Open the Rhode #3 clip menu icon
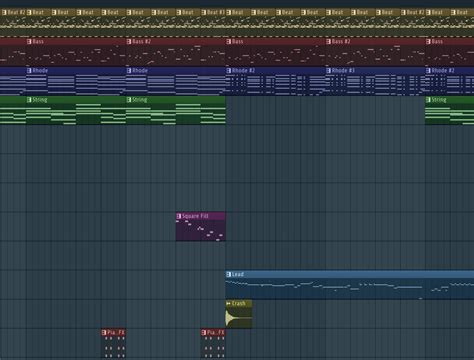This screenshot has width=474, height=360. tap(329, 71)
